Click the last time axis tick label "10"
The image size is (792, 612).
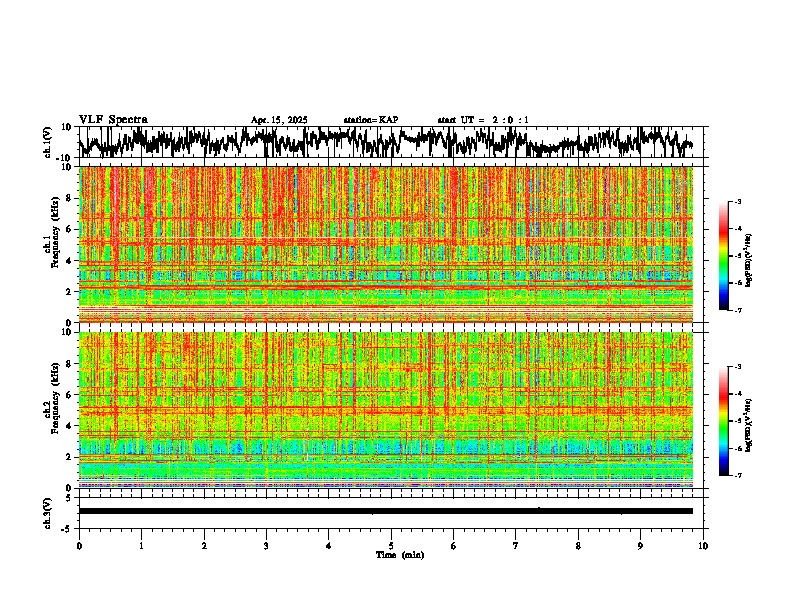pos(703,546)
